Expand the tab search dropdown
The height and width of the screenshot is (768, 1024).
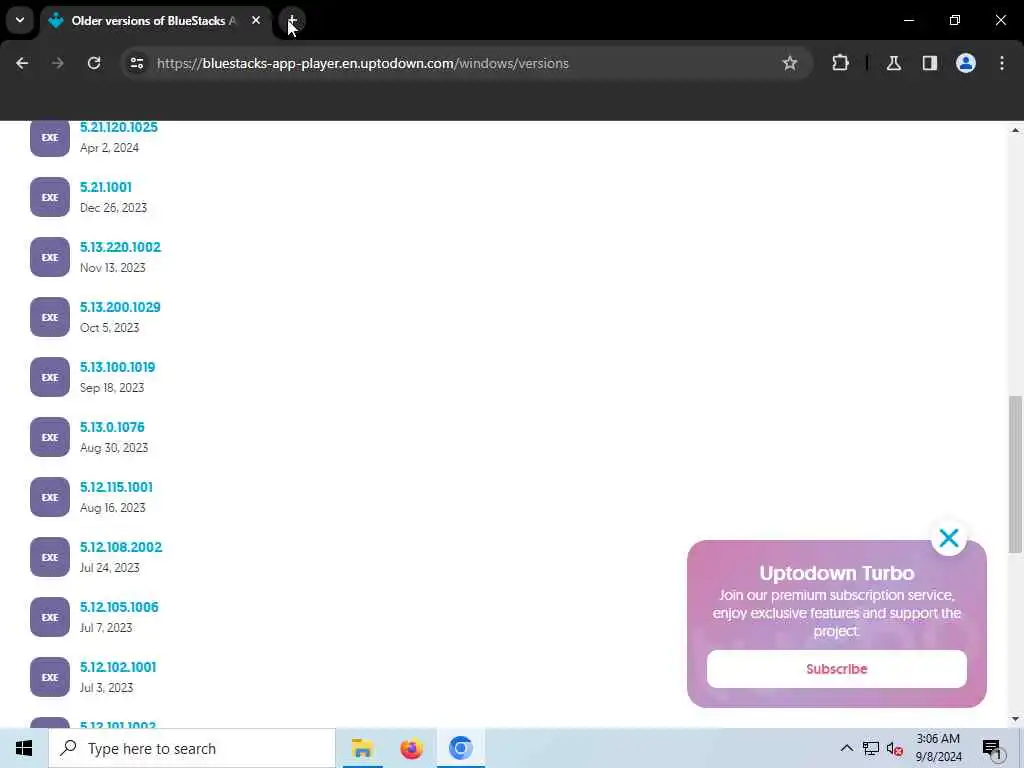coord(20,20)
